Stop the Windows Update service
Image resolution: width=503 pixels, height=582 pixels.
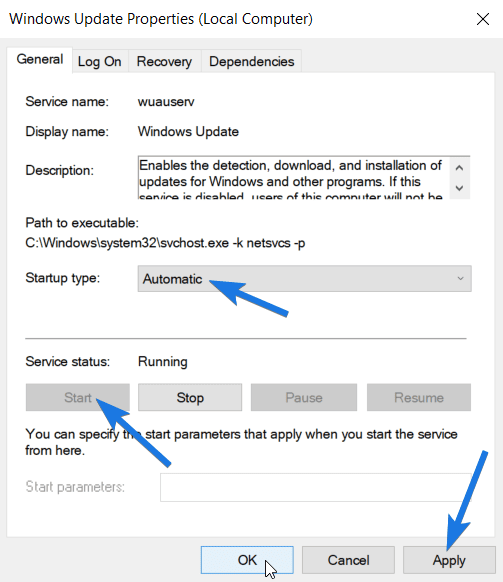pyautogui.click(x=190, y=398)
